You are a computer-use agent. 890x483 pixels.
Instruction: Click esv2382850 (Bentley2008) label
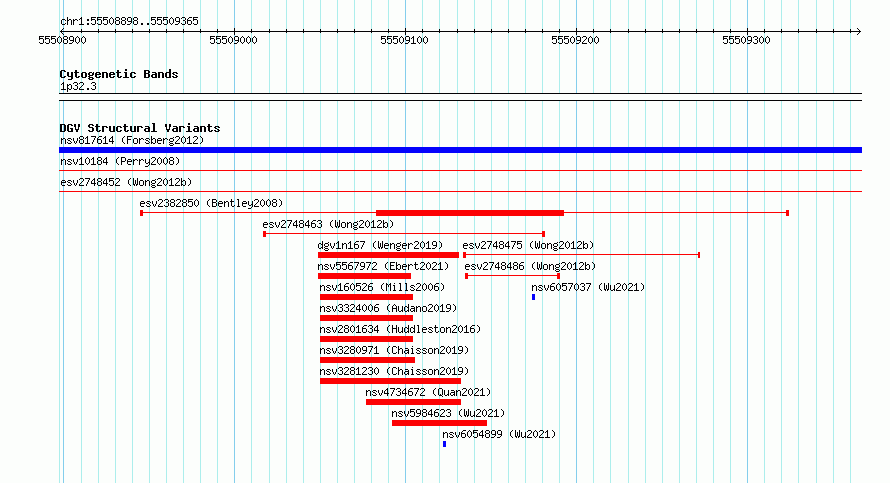pos(211,203)
